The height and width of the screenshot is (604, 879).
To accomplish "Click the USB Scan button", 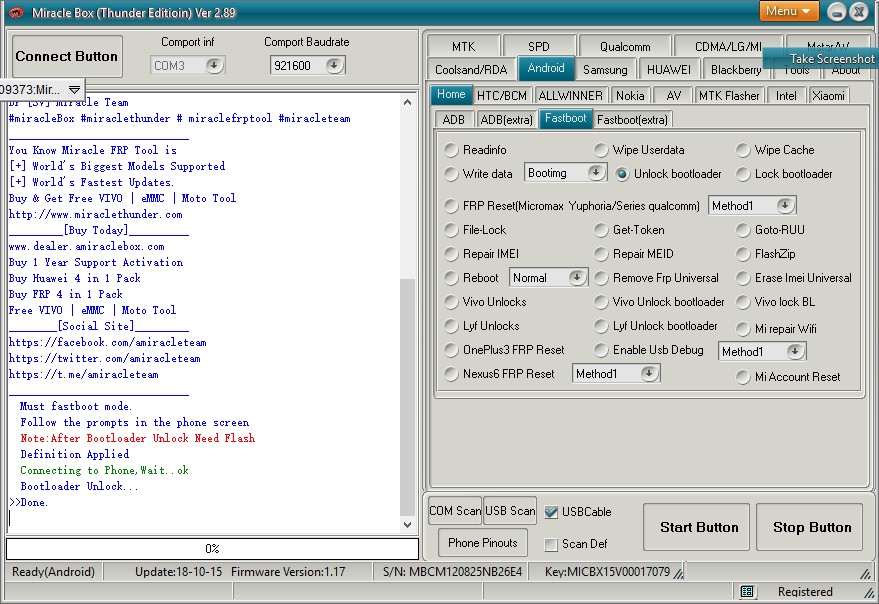I will [510, 511].
